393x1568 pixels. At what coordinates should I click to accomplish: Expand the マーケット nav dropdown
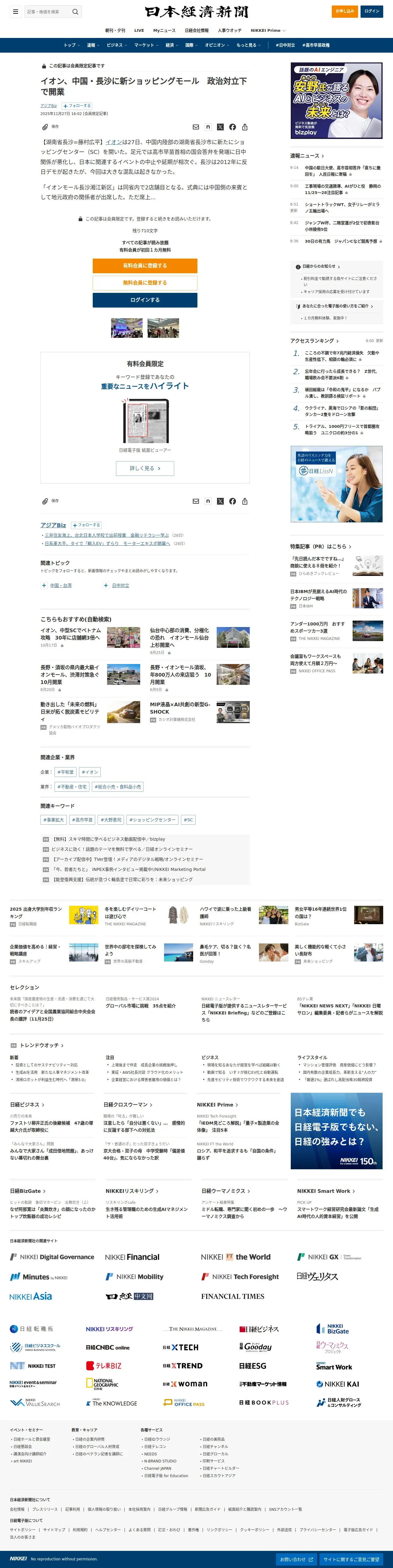[146, 45]
